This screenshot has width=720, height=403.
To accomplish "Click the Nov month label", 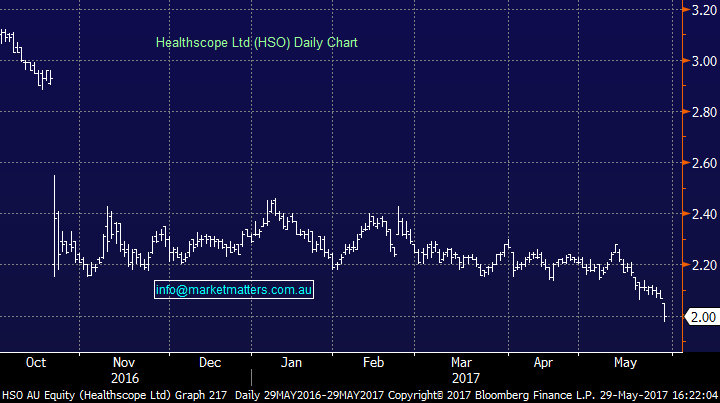I will [x=124, y=363].
